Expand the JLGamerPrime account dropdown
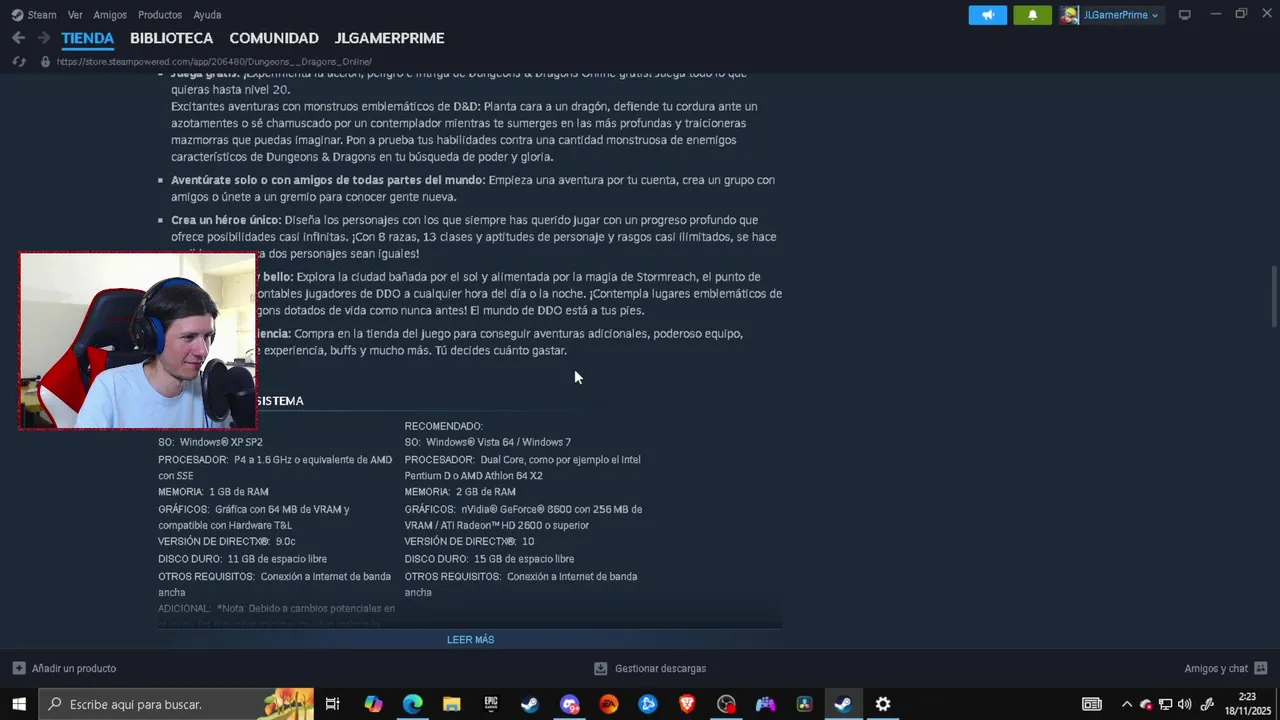The height and width of the screenshot is (720, 1280). [1121, 15]
